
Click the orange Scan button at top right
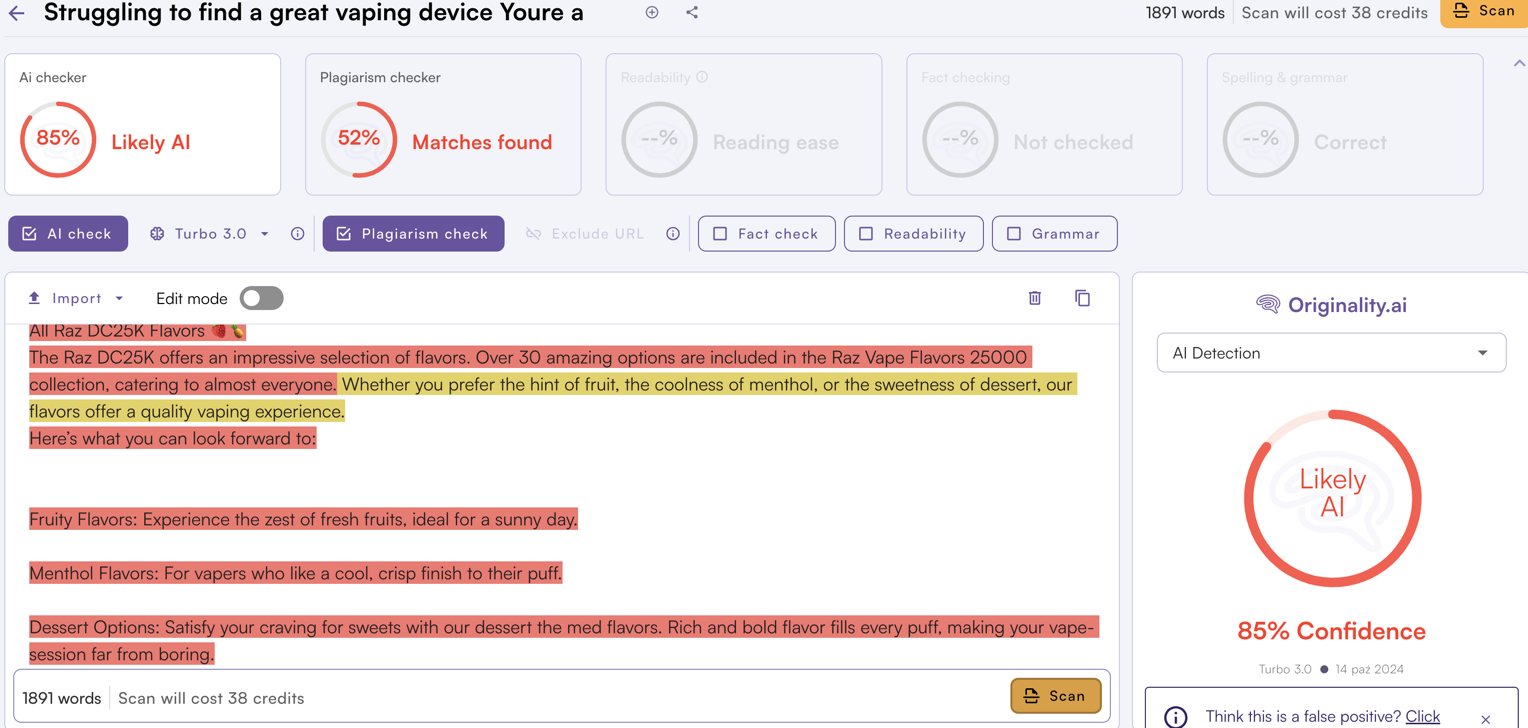[1484, 12]
